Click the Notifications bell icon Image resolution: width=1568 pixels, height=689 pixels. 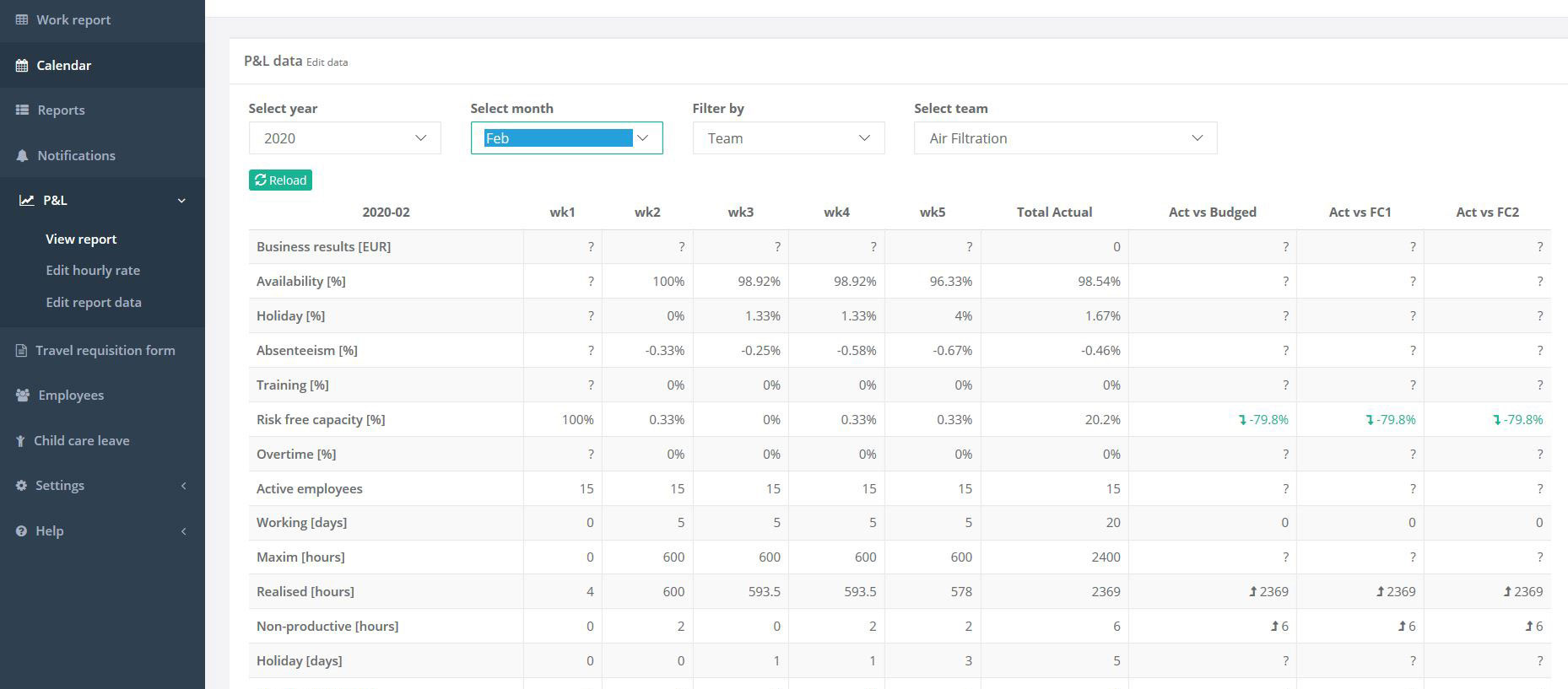pyautogui.click(x=22, y=155)
